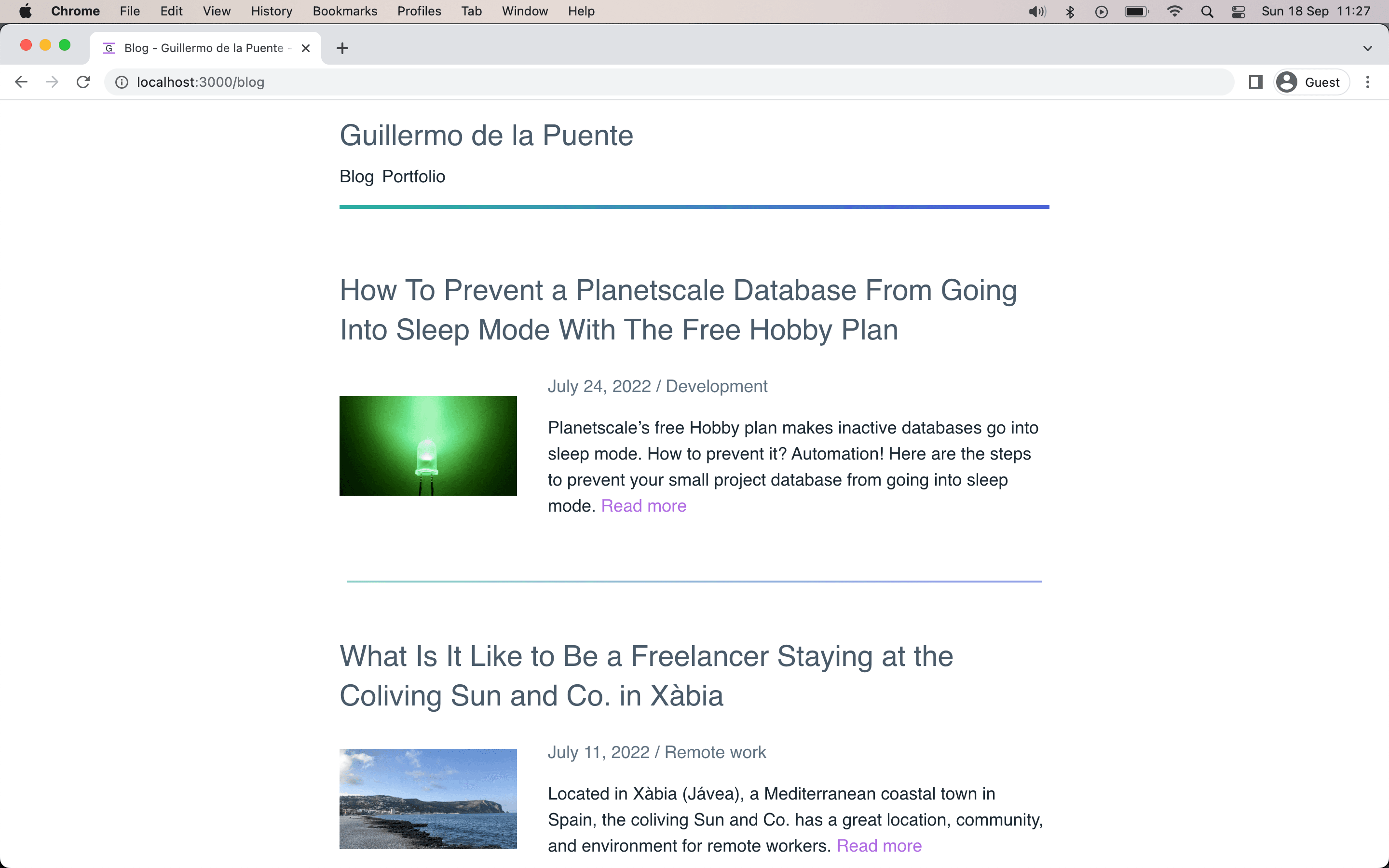Image resolution: width=1389 pixels, height=868 pixels.
Task: Click Read more on the Planetscale article
Action: 643,506
